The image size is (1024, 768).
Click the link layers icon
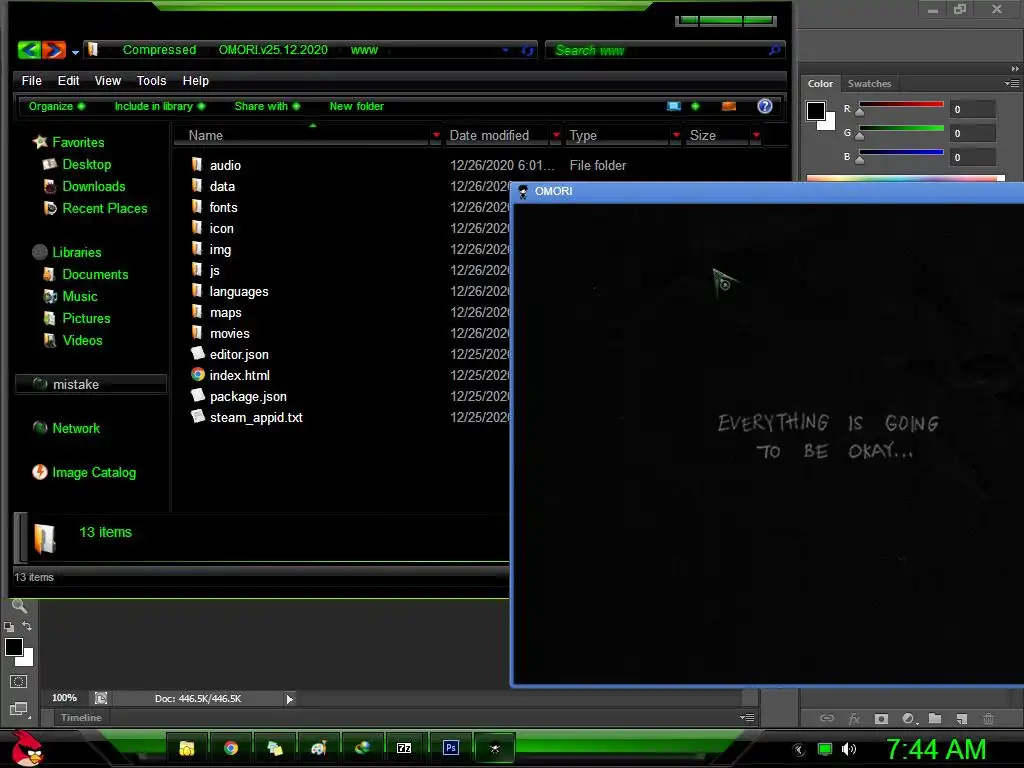coord(827,718)
